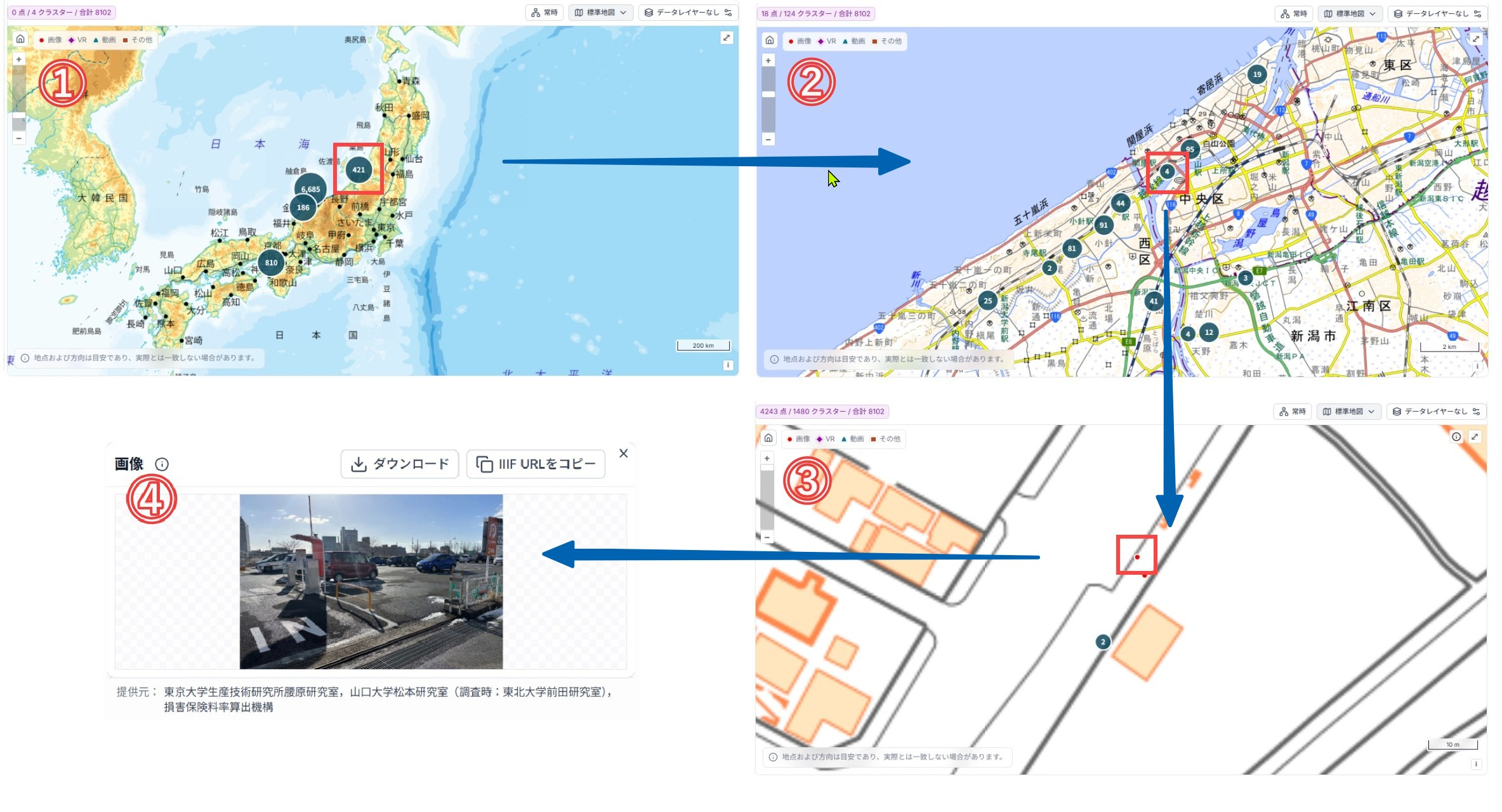The image size is (1502, 812).
Task: Click home icon on 10 m scale map
Action: [768, 438]
